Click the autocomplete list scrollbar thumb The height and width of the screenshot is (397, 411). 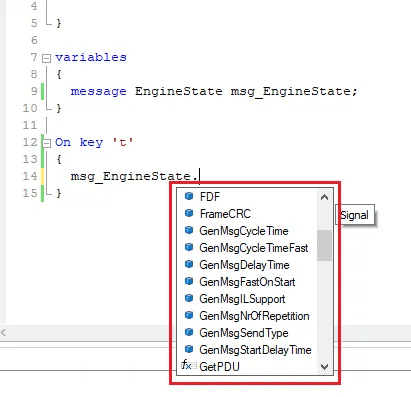(x=324, y=245)
